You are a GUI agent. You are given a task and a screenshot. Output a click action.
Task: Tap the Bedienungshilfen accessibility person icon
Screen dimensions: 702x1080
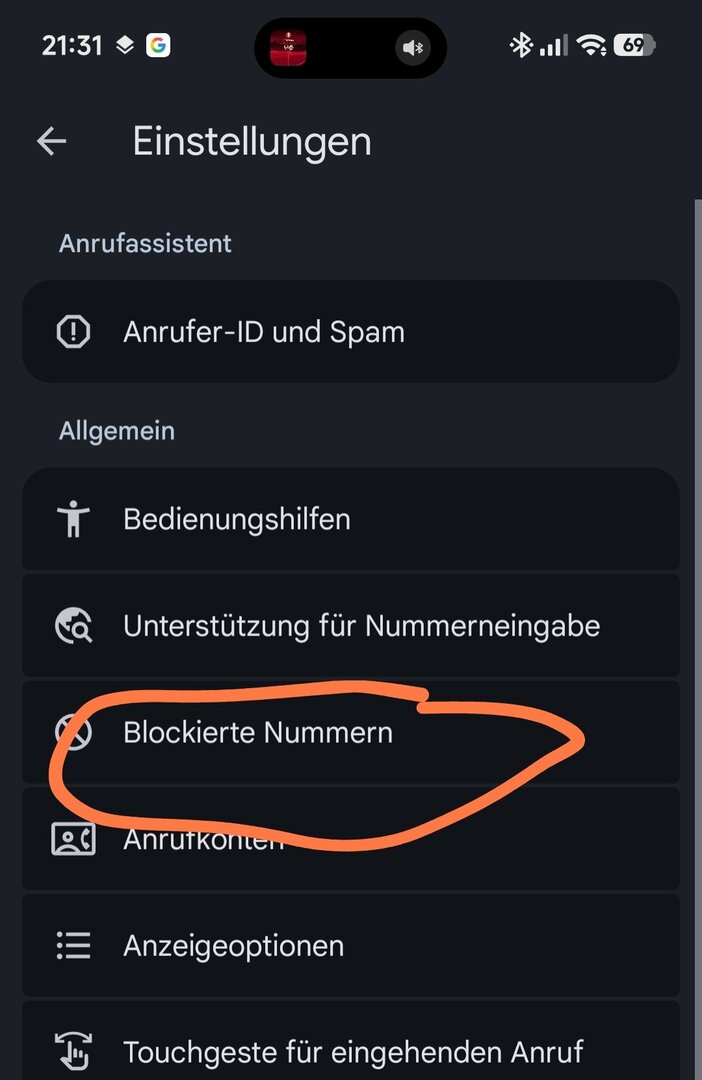[74, 519]
